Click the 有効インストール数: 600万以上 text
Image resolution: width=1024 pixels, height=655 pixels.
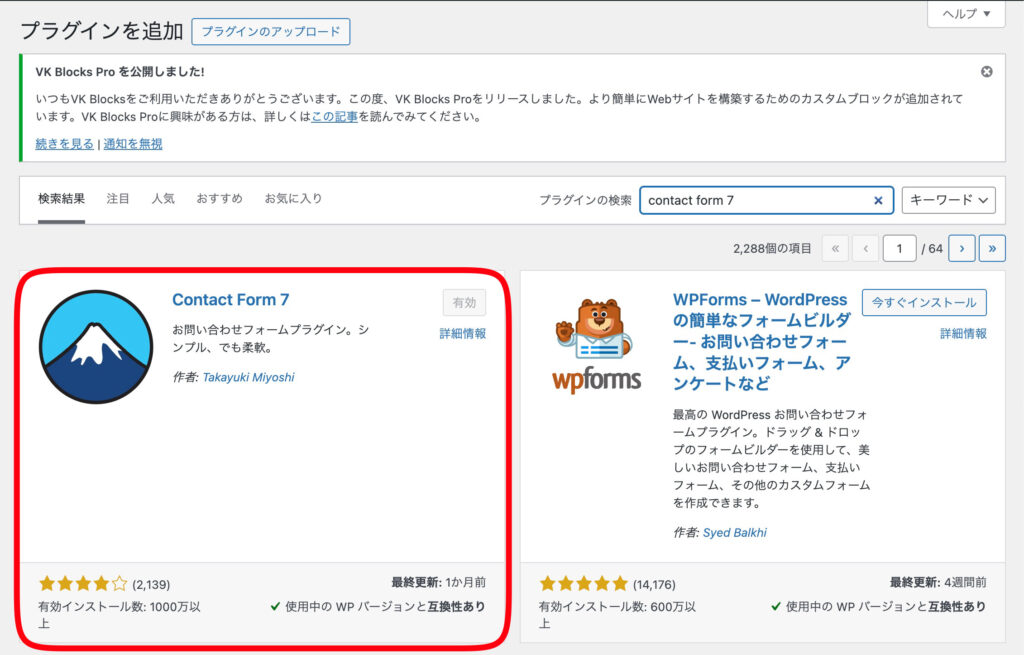[x=617, y=615]
